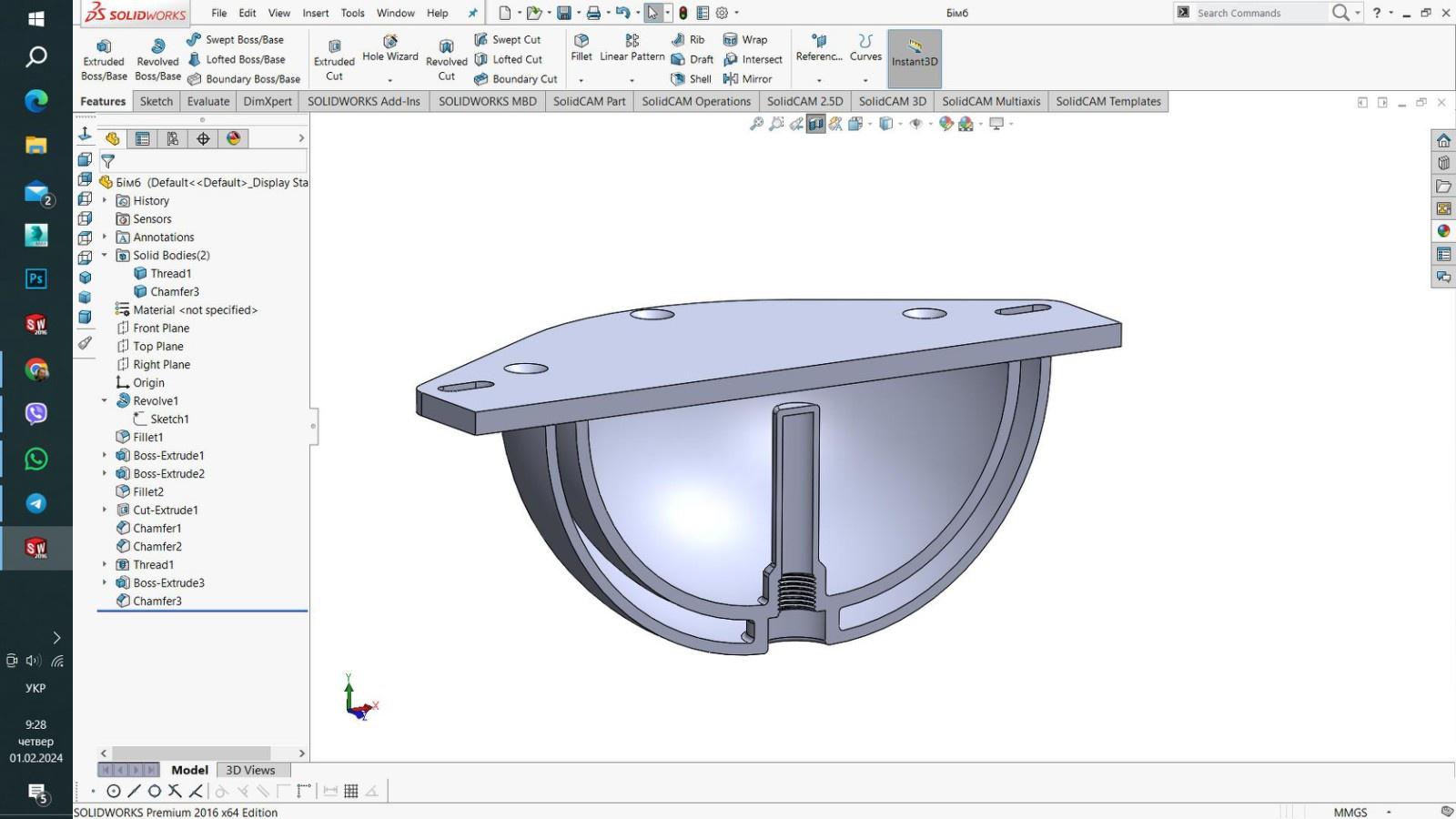Collapse the Revolve1 feature
This screenshot has height=819, width=1456.
click(105, 400)
